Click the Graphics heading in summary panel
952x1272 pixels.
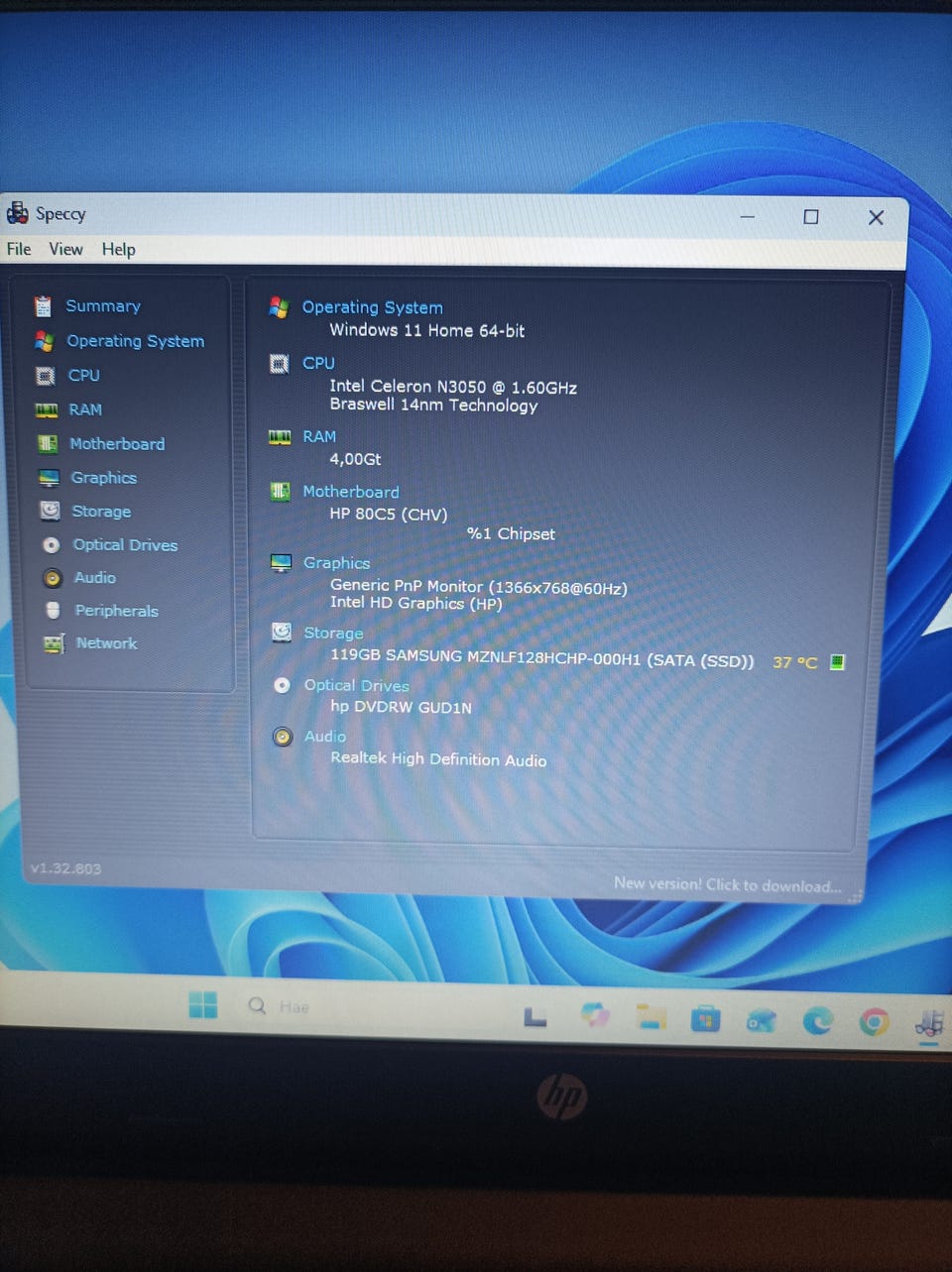[336, 563]
